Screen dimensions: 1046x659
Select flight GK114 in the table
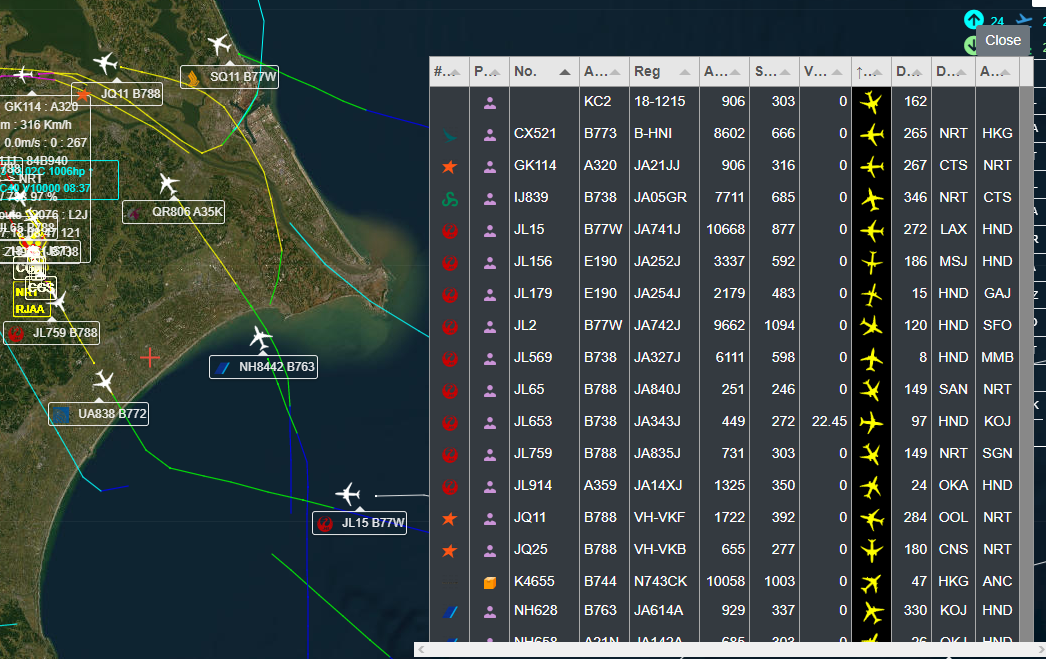click(724, 165)
